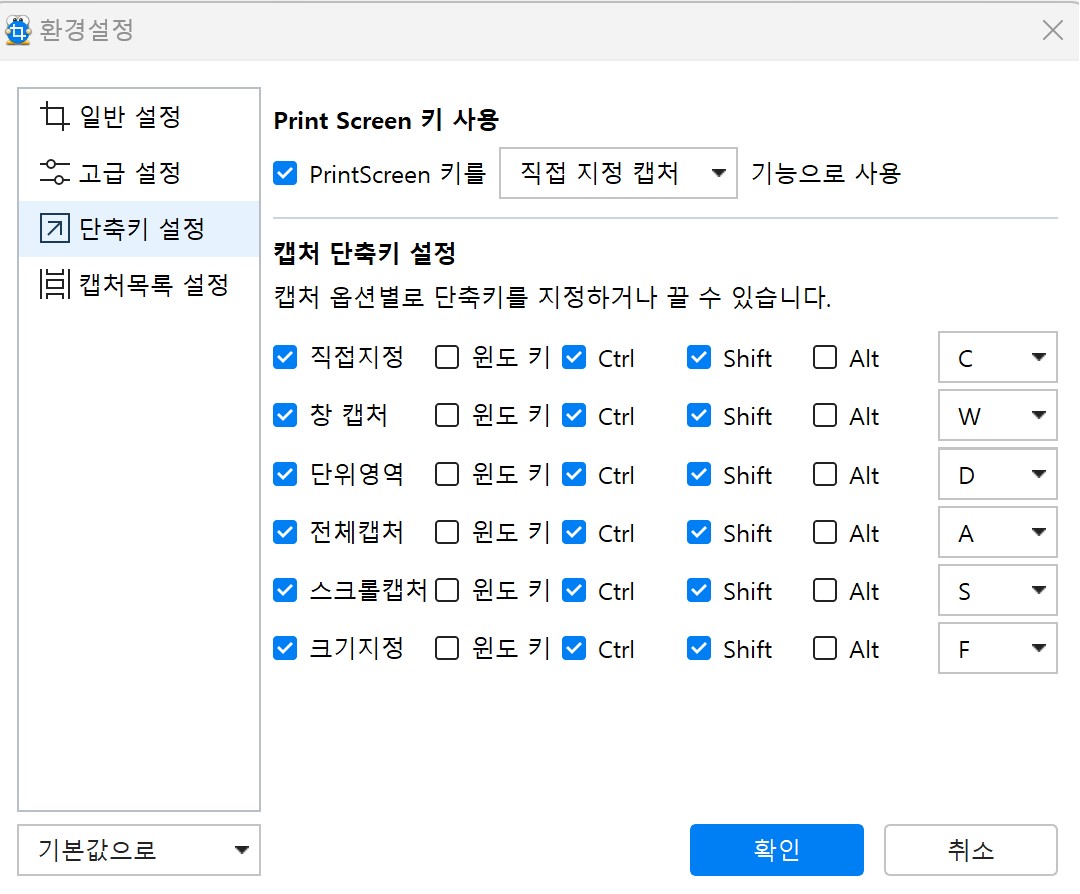Open the 기본값으로 reset dropdown

point(139,850)
